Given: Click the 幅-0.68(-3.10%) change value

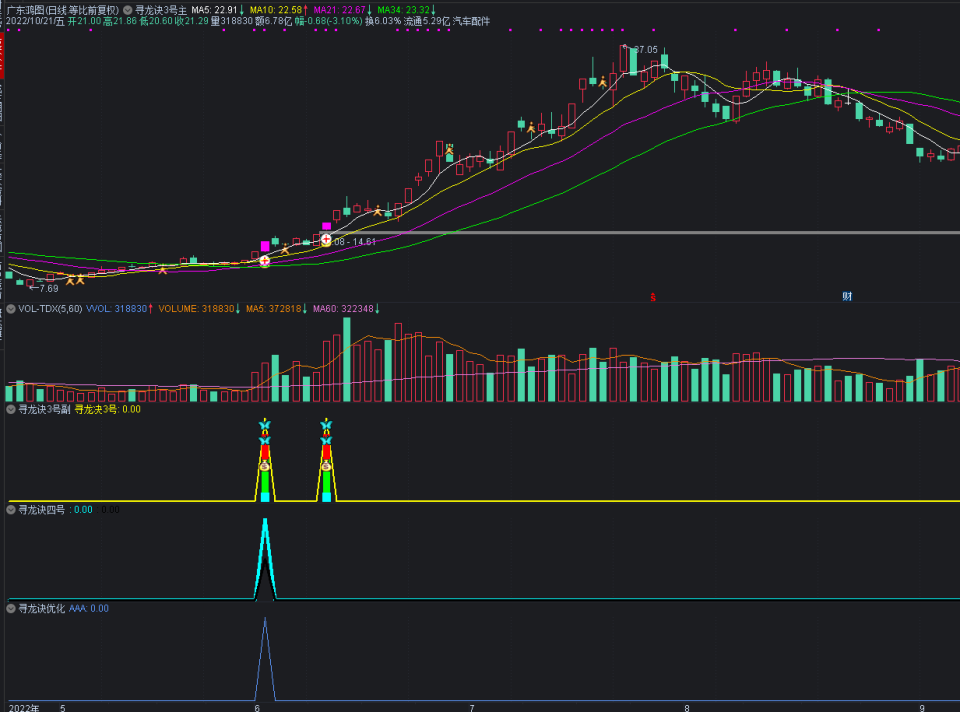Looking at the screenshot, I should (329, 21).
